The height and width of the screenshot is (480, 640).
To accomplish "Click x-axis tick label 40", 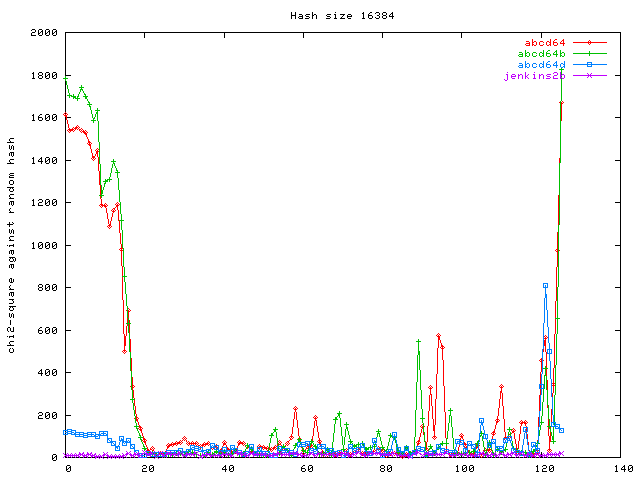I will [x=228, y=469].
